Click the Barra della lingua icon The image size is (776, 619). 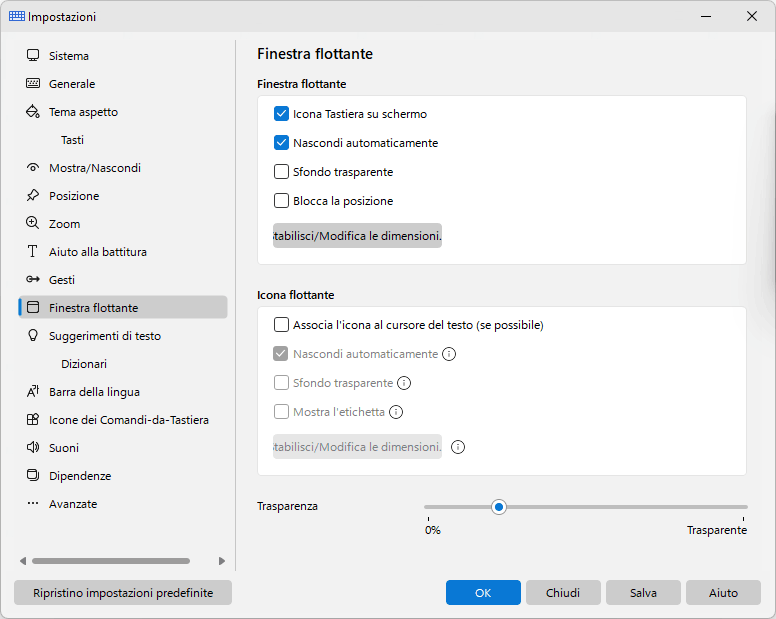click(33, 391)
